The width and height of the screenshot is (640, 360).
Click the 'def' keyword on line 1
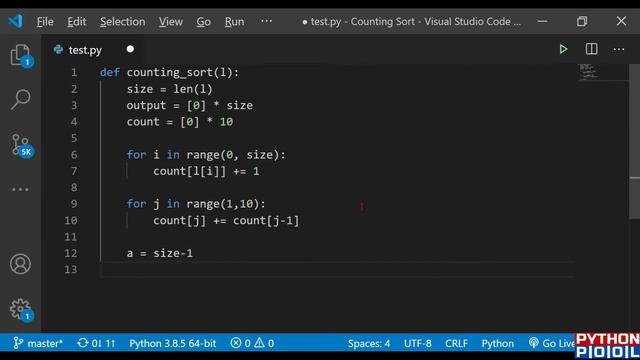click(x=110, y=72)
